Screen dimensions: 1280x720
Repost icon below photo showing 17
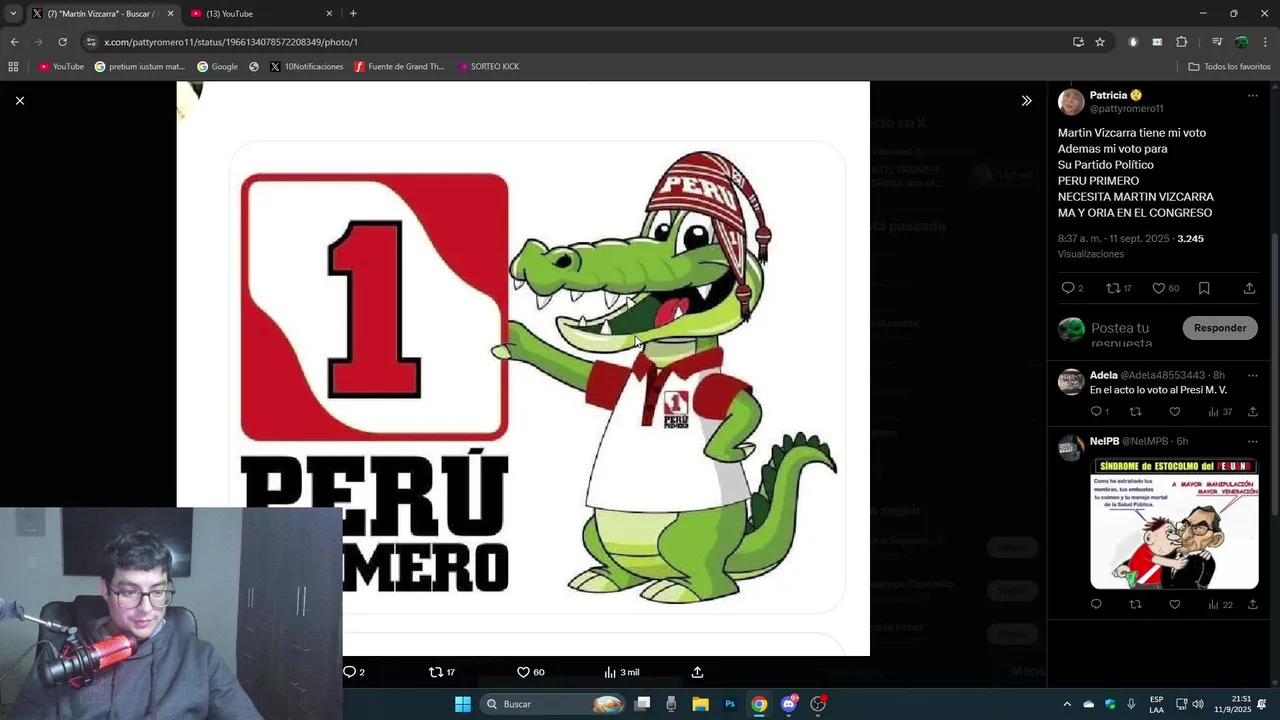441,672
